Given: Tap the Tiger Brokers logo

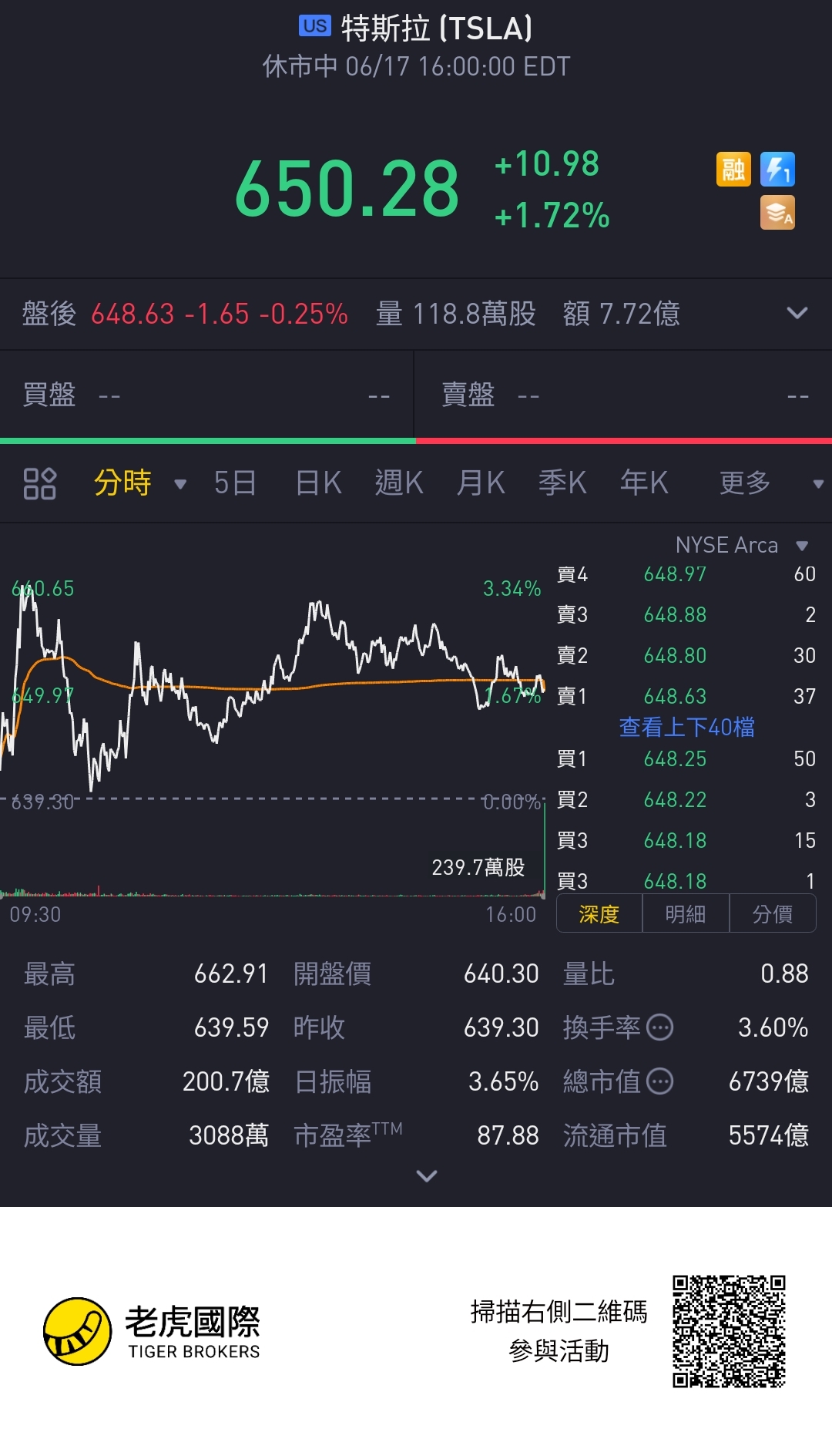Looking at the screenshot, I should tap(152, 1331).
